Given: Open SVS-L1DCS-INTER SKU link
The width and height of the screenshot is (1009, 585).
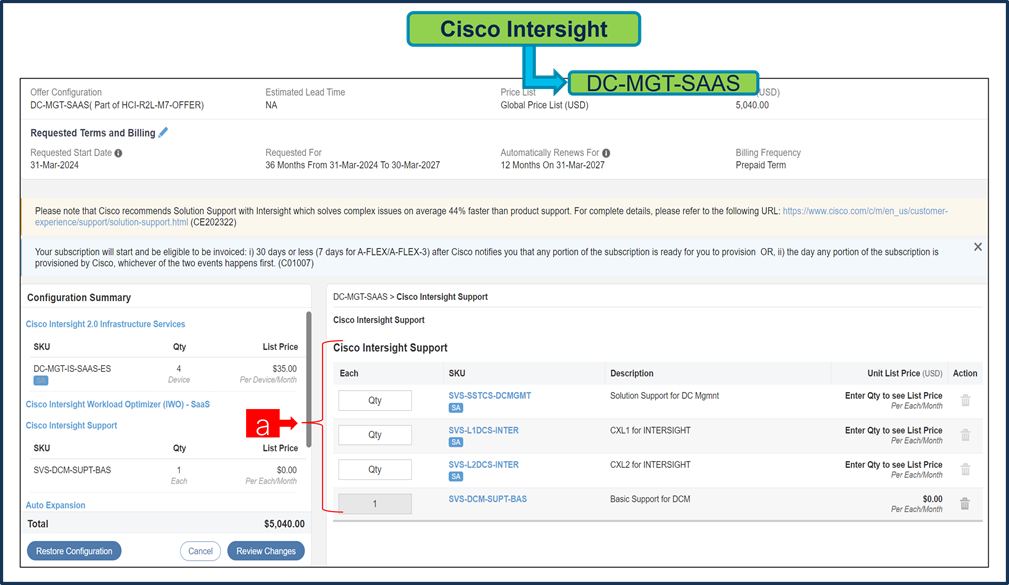Looking at the screenshot, I should tap(483, 431).
